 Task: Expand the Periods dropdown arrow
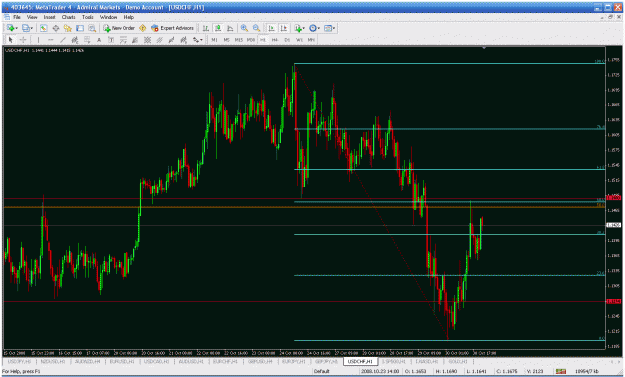[319, 28]
